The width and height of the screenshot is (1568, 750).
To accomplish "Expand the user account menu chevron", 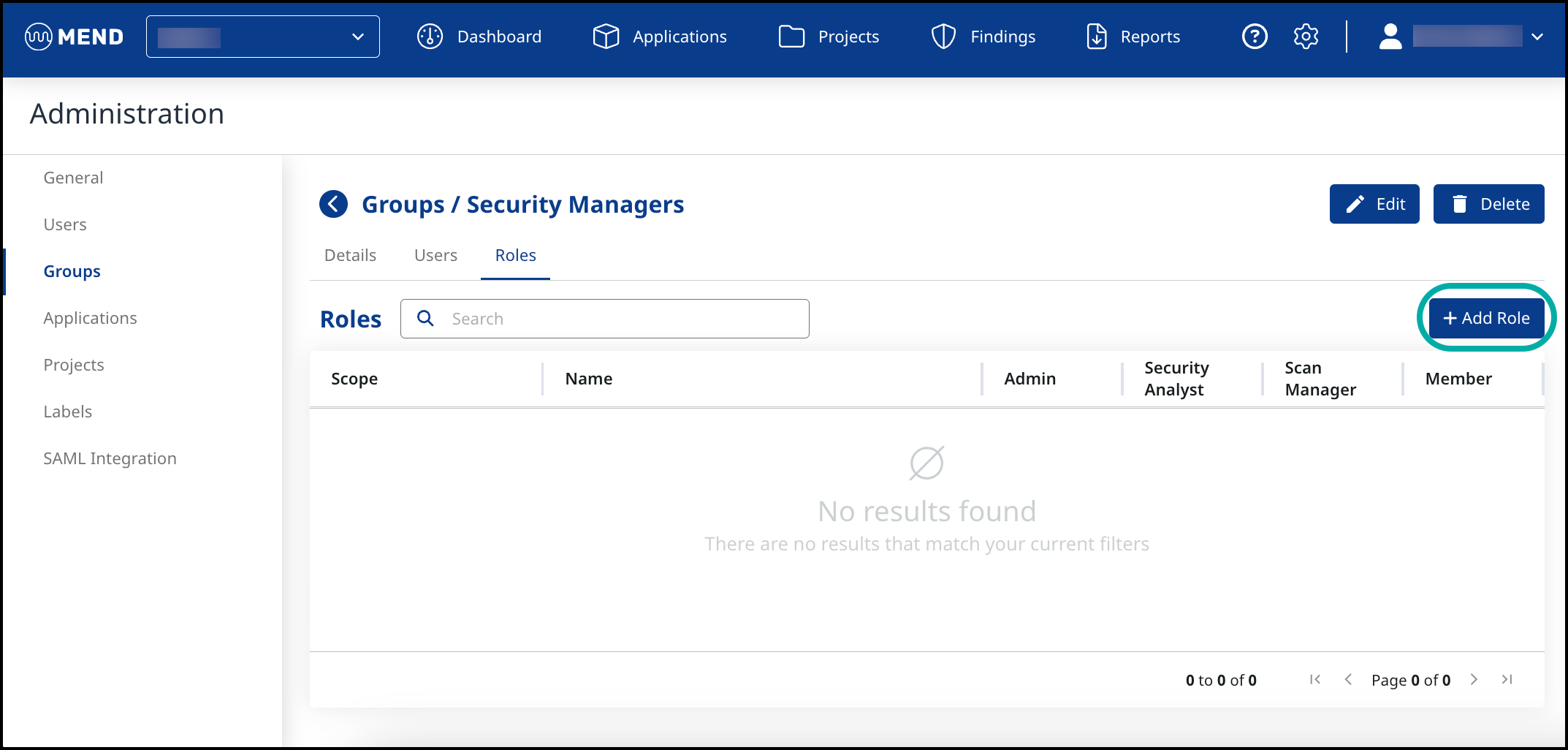I will coord(1537,37).
